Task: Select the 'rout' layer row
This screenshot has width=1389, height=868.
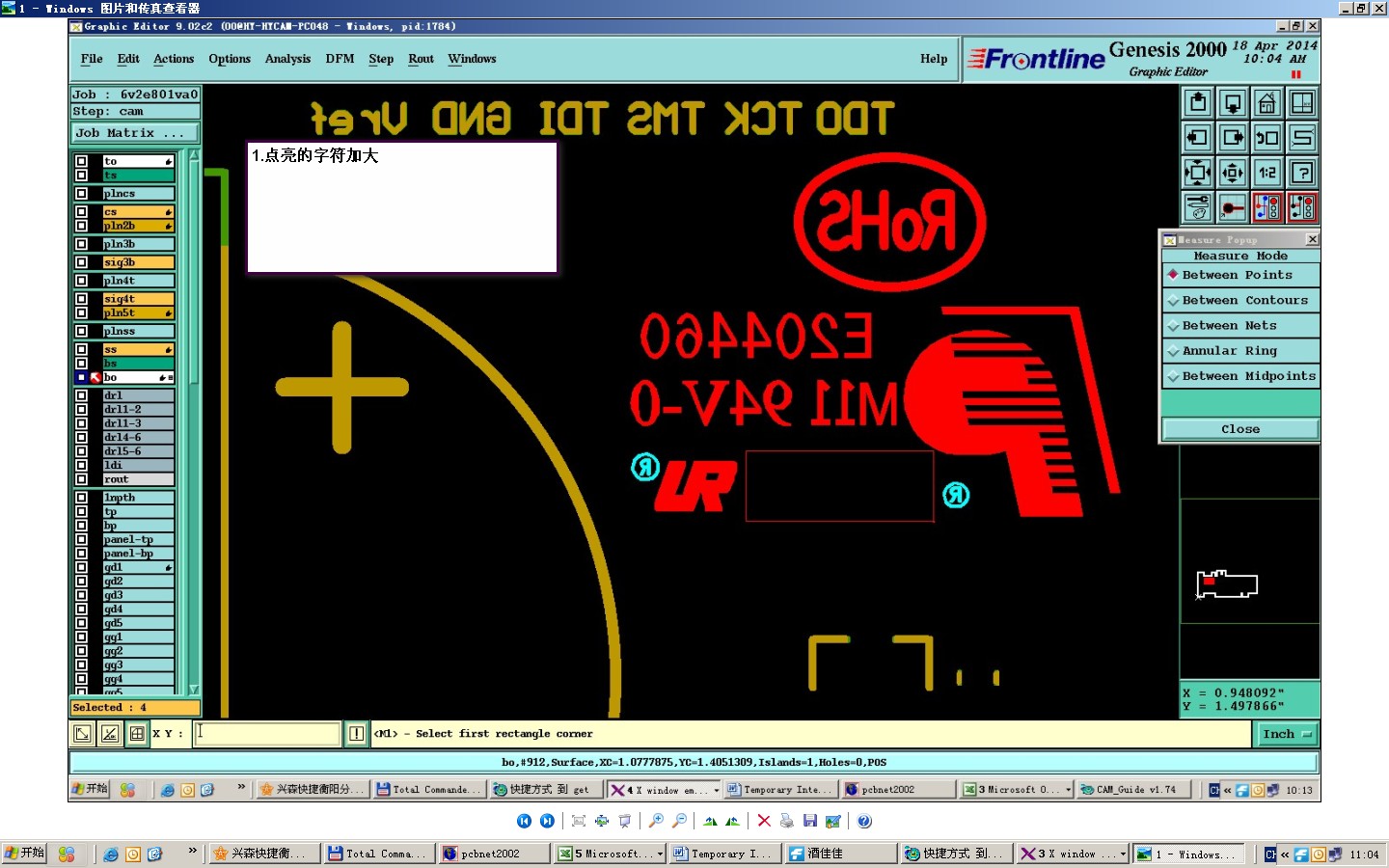Action: 138,479
